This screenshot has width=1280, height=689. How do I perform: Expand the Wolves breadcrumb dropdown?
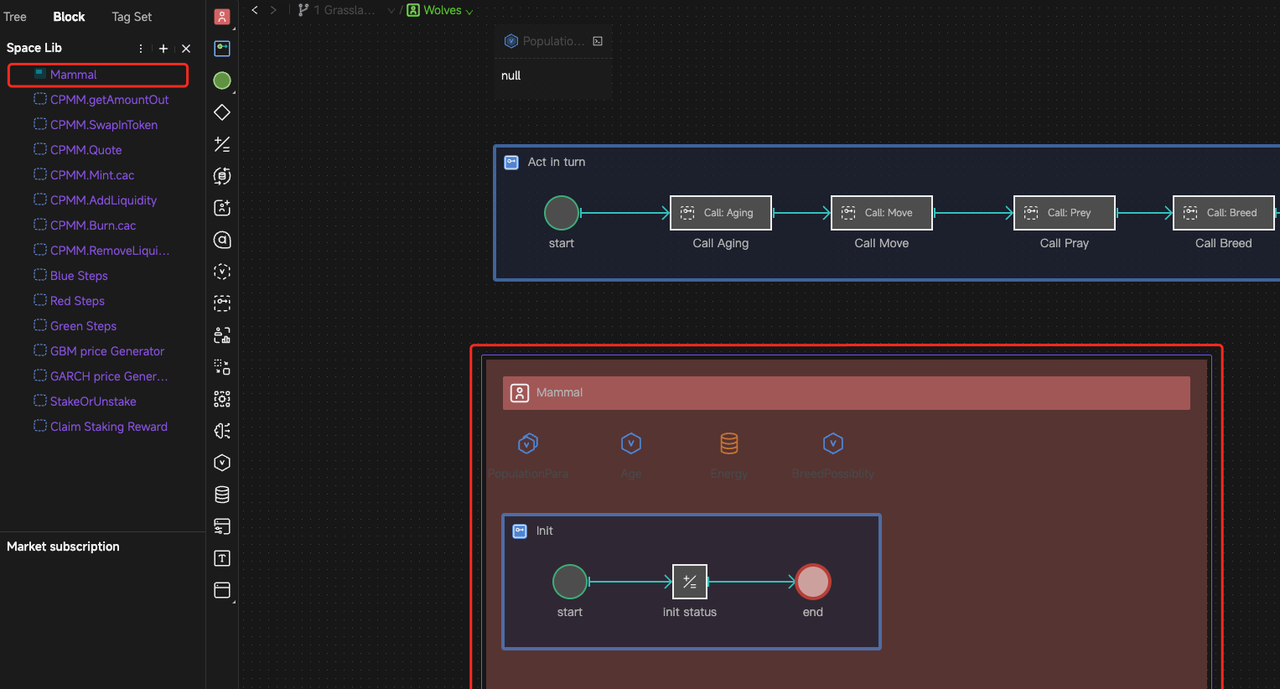[469, 11]
